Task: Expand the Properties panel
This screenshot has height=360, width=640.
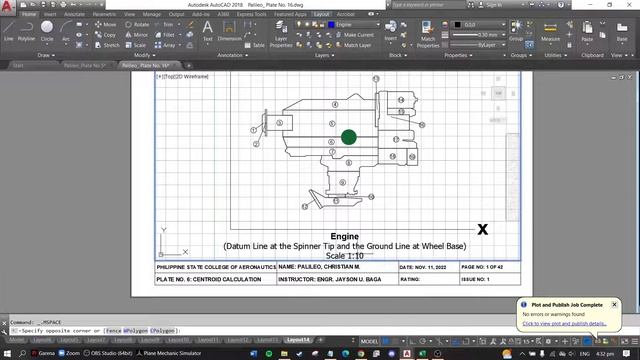Action: [458, 55]
